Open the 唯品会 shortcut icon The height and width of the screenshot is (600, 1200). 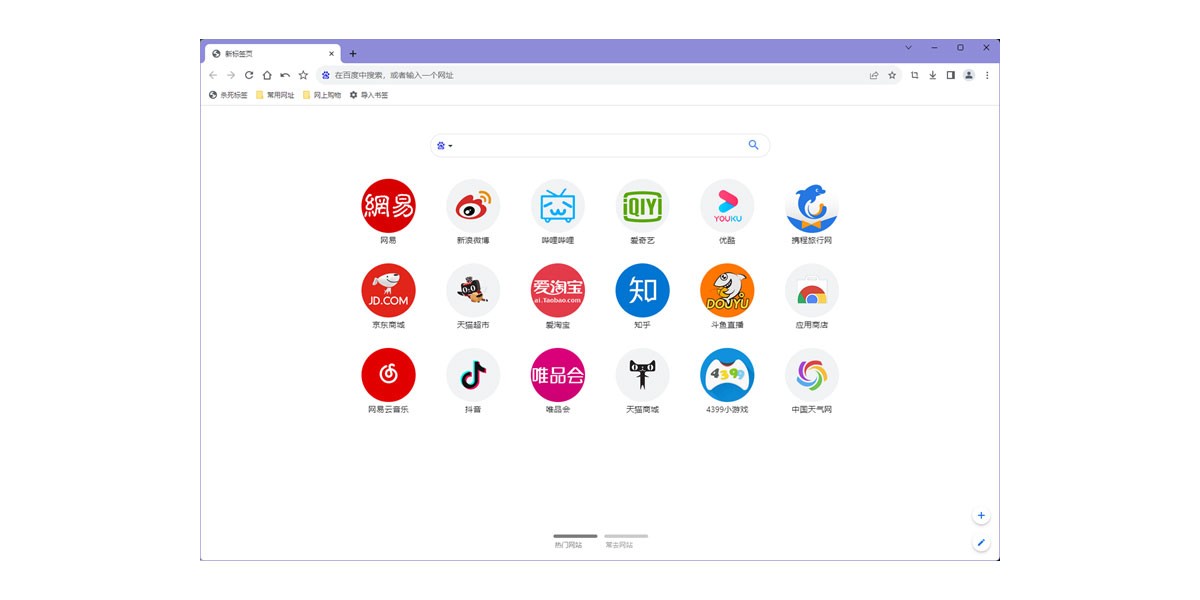coord(558,375)
